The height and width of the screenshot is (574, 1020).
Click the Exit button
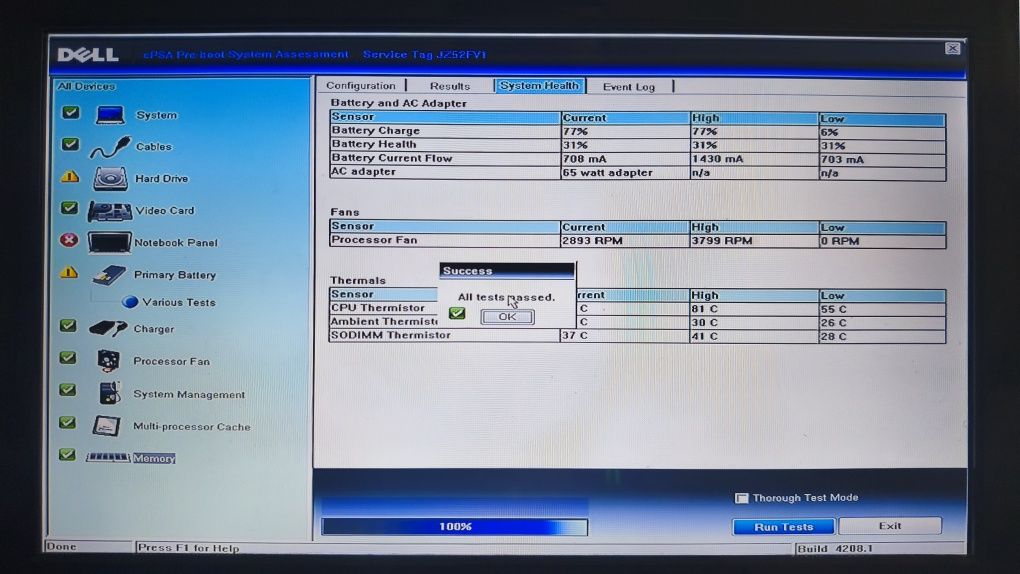890,526
